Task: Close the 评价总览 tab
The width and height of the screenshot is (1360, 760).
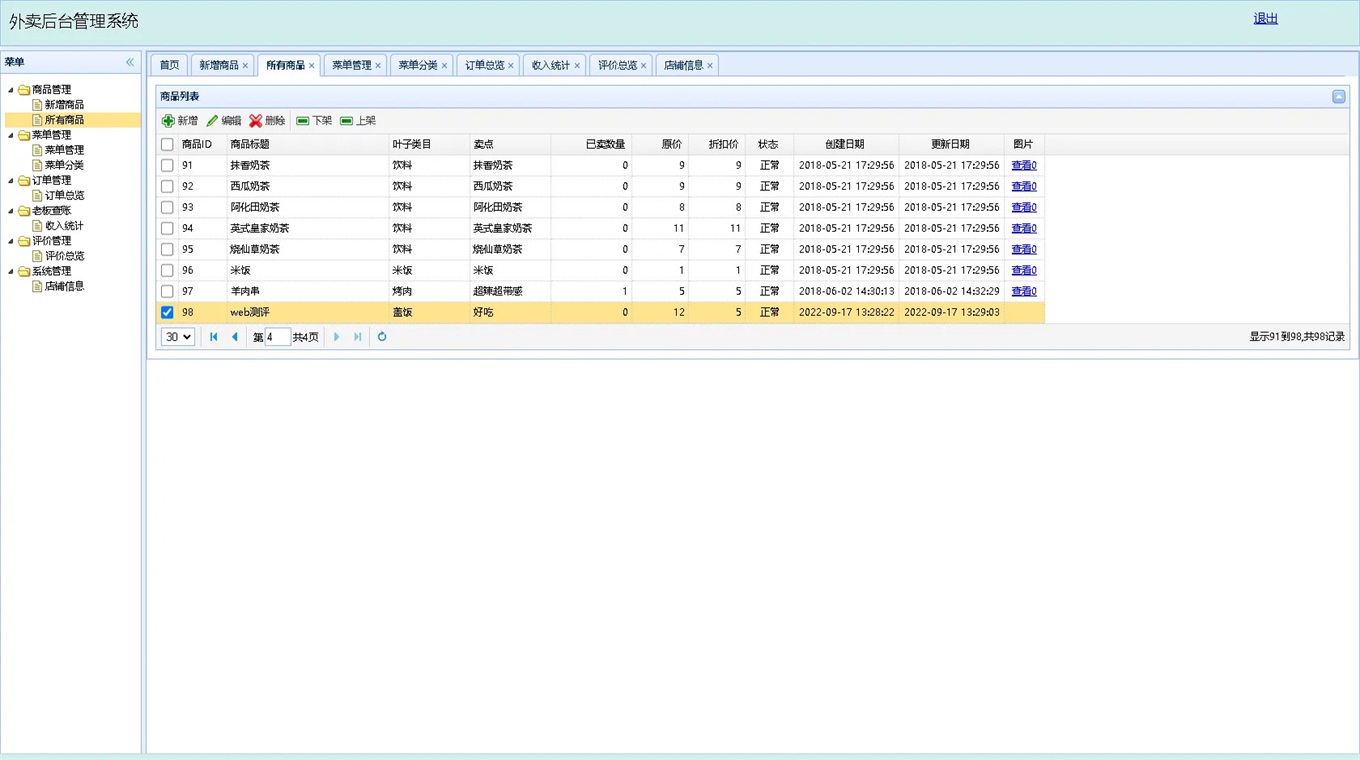Action: pos(644,66)
